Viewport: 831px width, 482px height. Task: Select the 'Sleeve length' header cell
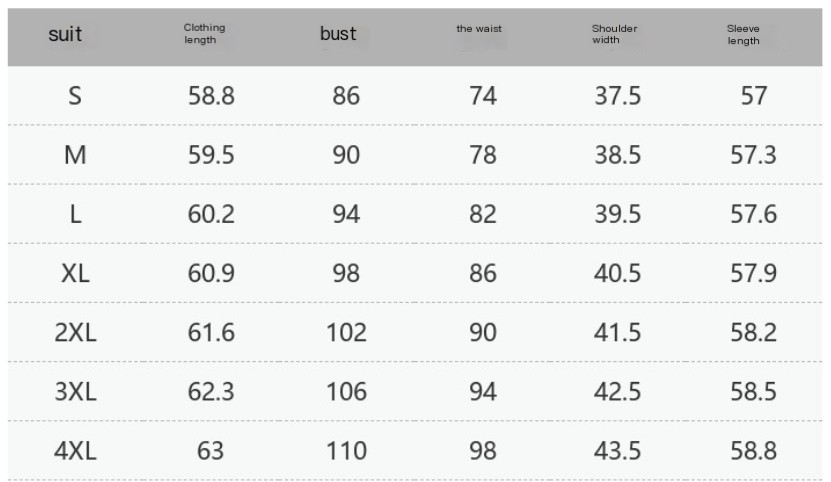743,34
